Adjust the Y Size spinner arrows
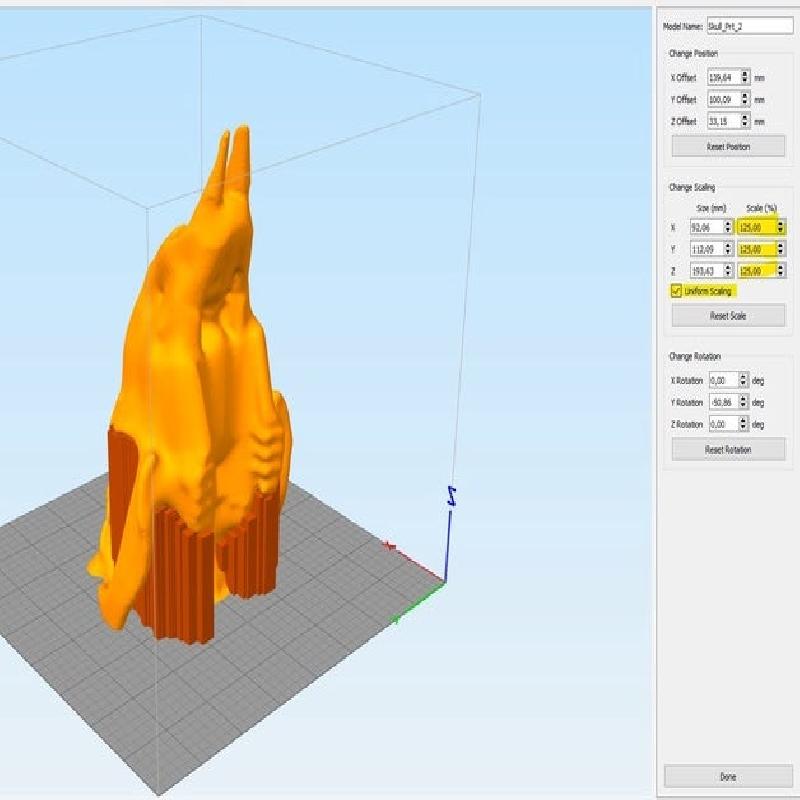The height and width of the screenshot is (800, 800). coord(729,249)
